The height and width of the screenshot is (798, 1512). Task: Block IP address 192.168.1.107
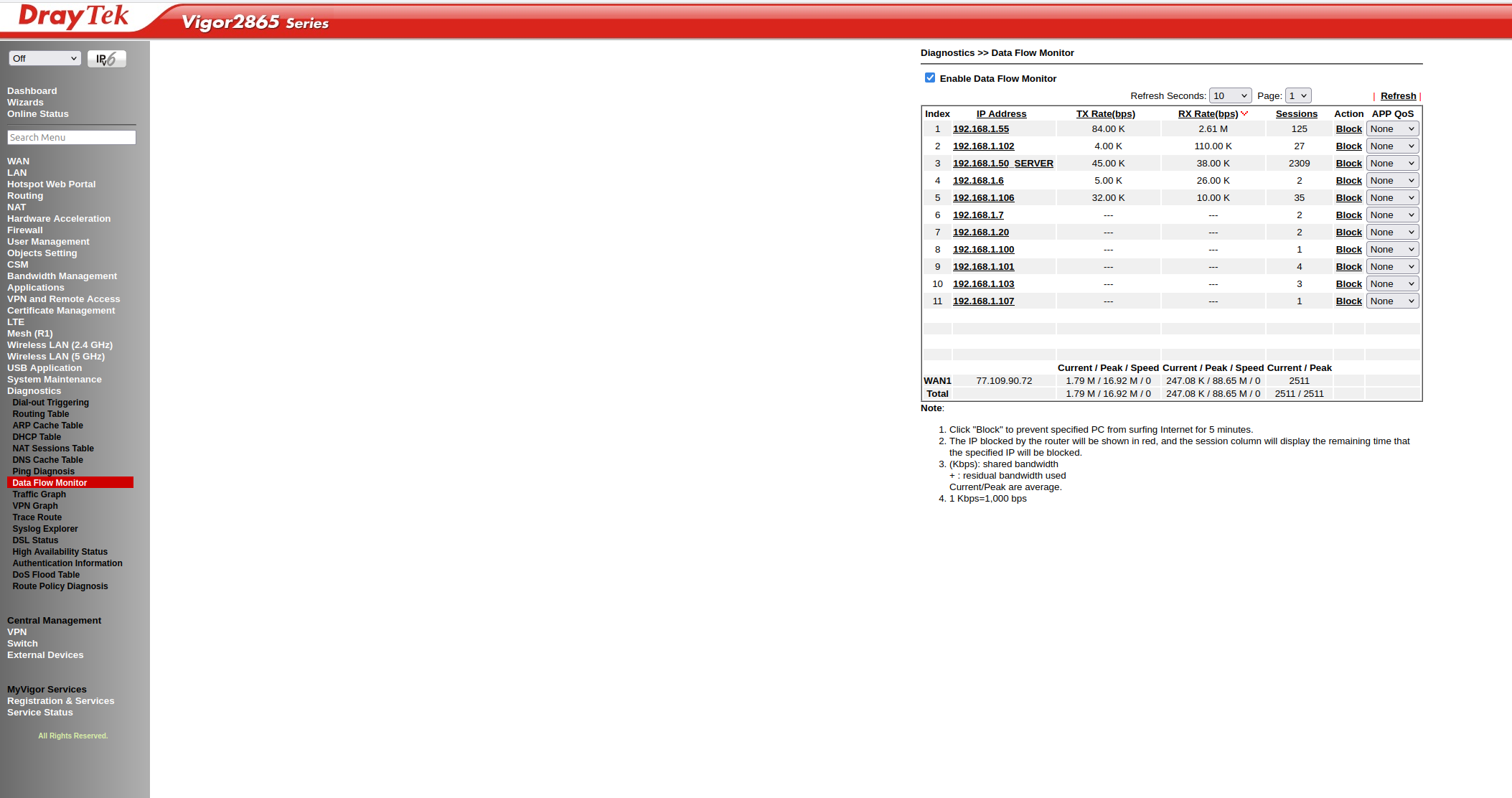coord(1348,301)
